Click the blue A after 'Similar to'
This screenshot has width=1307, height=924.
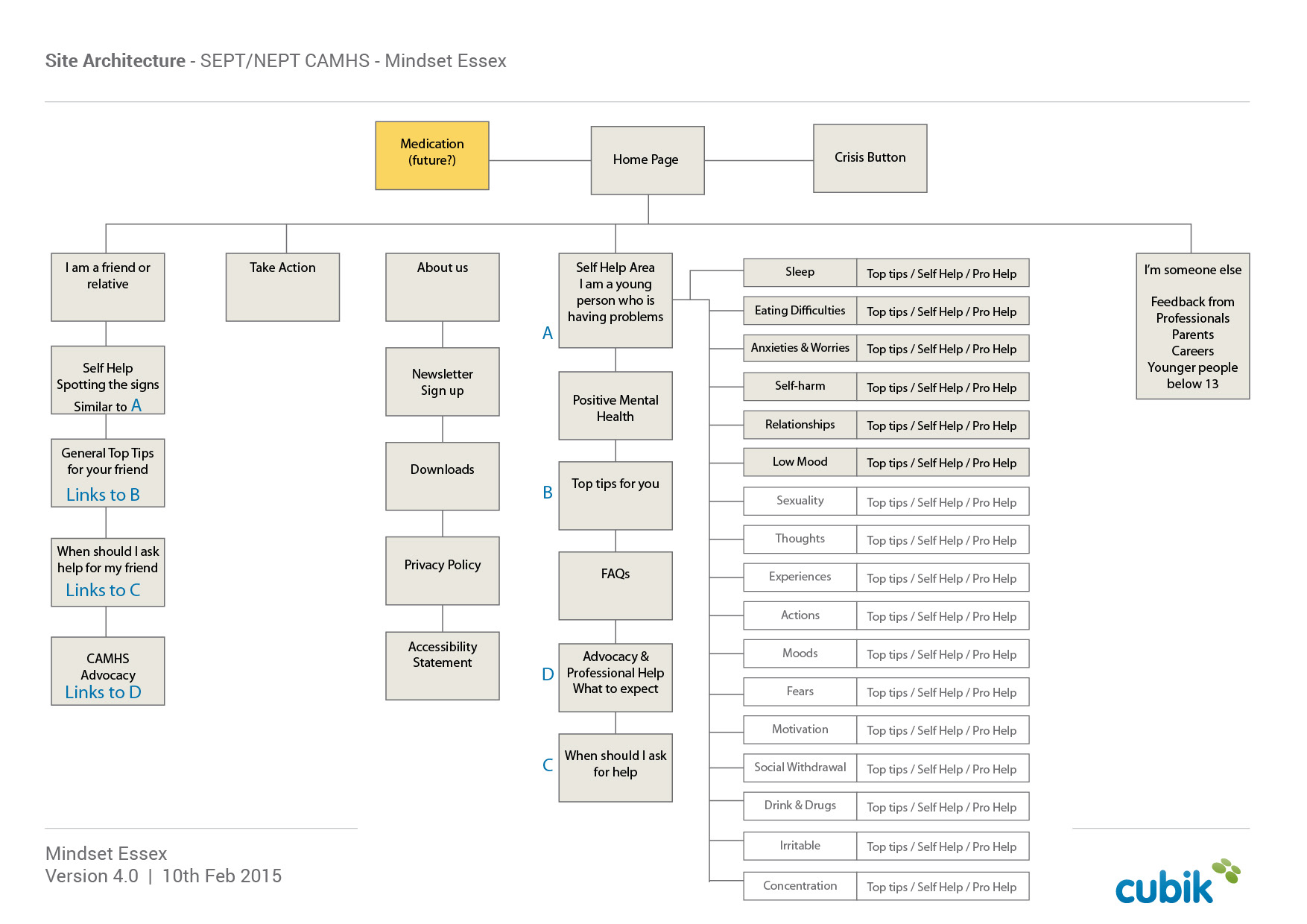(x=136, y=405)
